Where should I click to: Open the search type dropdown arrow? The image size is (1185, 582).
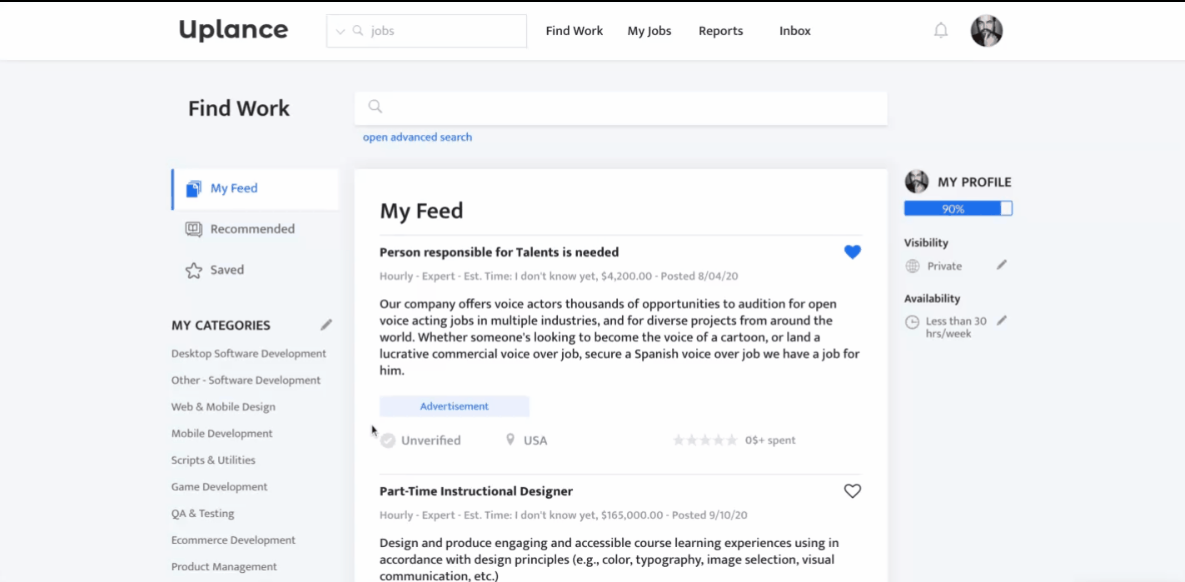tap(340, 31)
